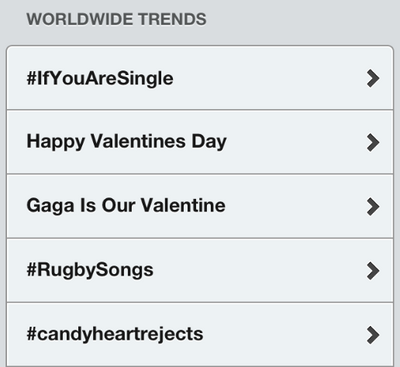This screenshot has width=400, height=367.
Task: Click the chevron for Gaga Is Our Valentine
Action: pyautogui.click(x=373, y=207)
